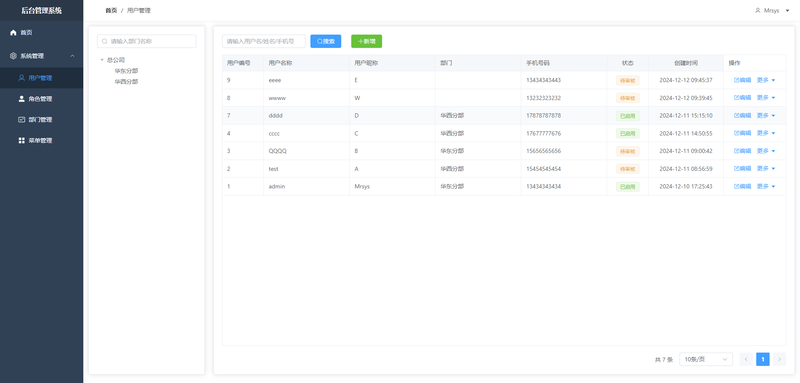The height and width of the screenshot is (383, 800).
Task: Select page 1 in pagination
Action: point(762,360)
